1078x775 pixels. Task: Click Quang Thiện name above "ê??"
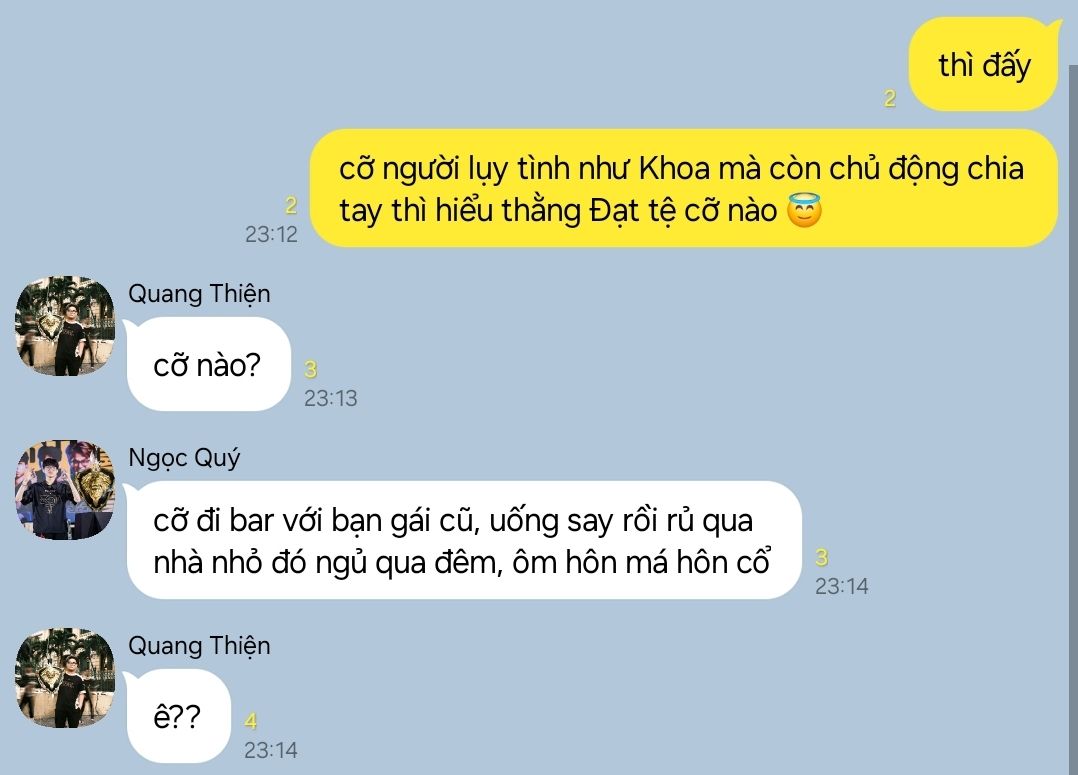(199, 646)
